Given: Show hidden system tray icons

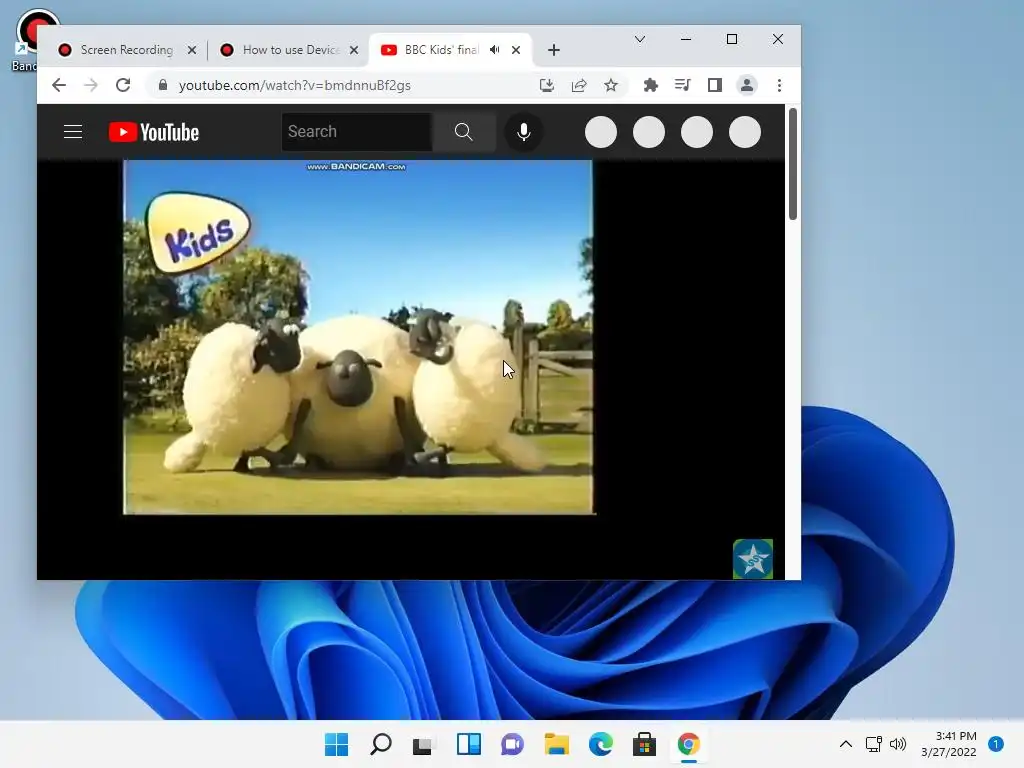Looking at the screenshot, I should coord(846,744).
